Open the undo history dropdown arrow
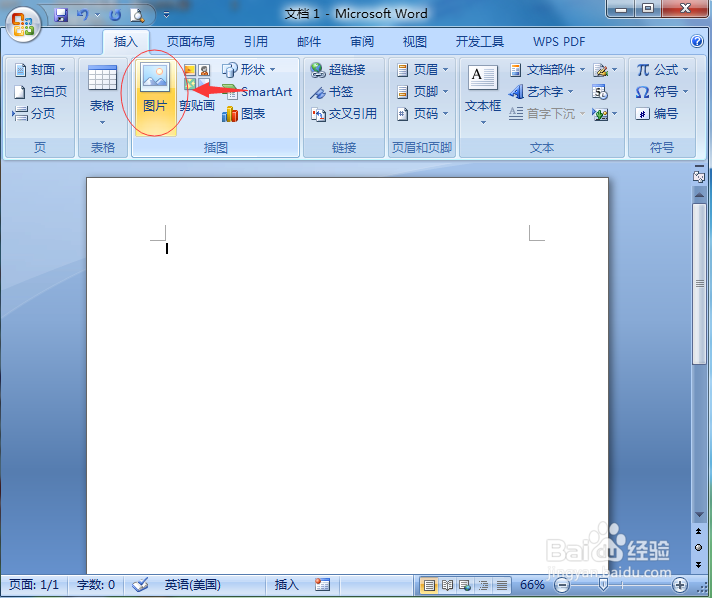Screen dimensions: 712x598 tap(97, 15)
